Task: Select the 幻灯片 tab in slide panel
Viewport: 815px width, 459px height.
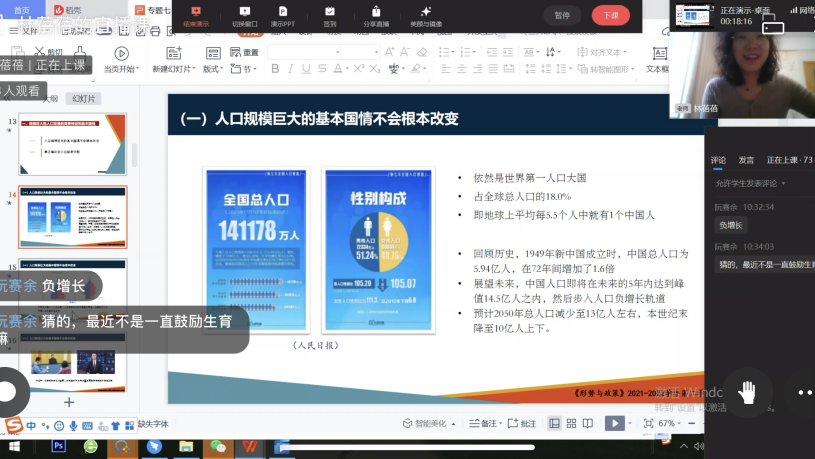Action: (83, 99)
